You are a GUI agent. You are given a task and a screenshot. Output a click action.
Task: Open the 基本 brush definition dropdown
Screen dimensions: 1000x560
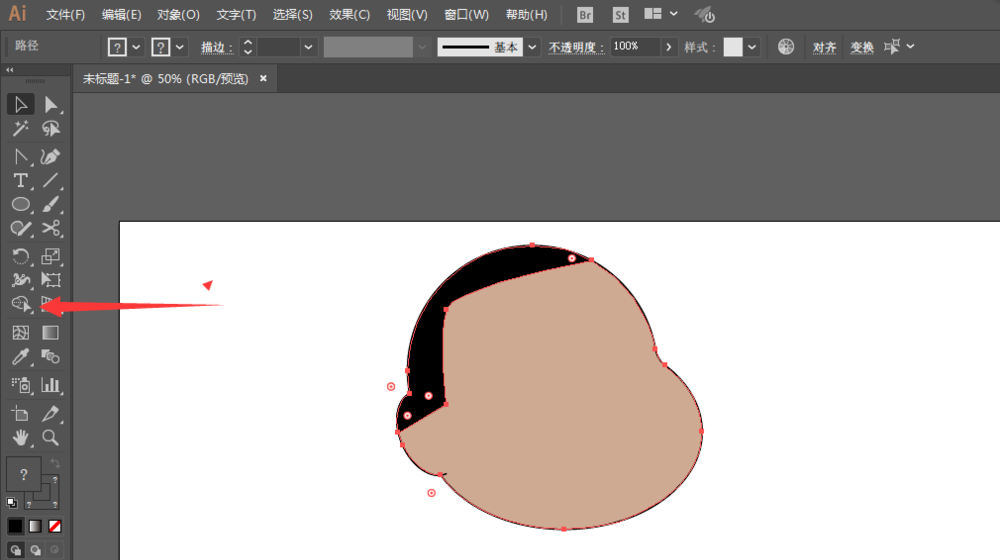point(532,47)
